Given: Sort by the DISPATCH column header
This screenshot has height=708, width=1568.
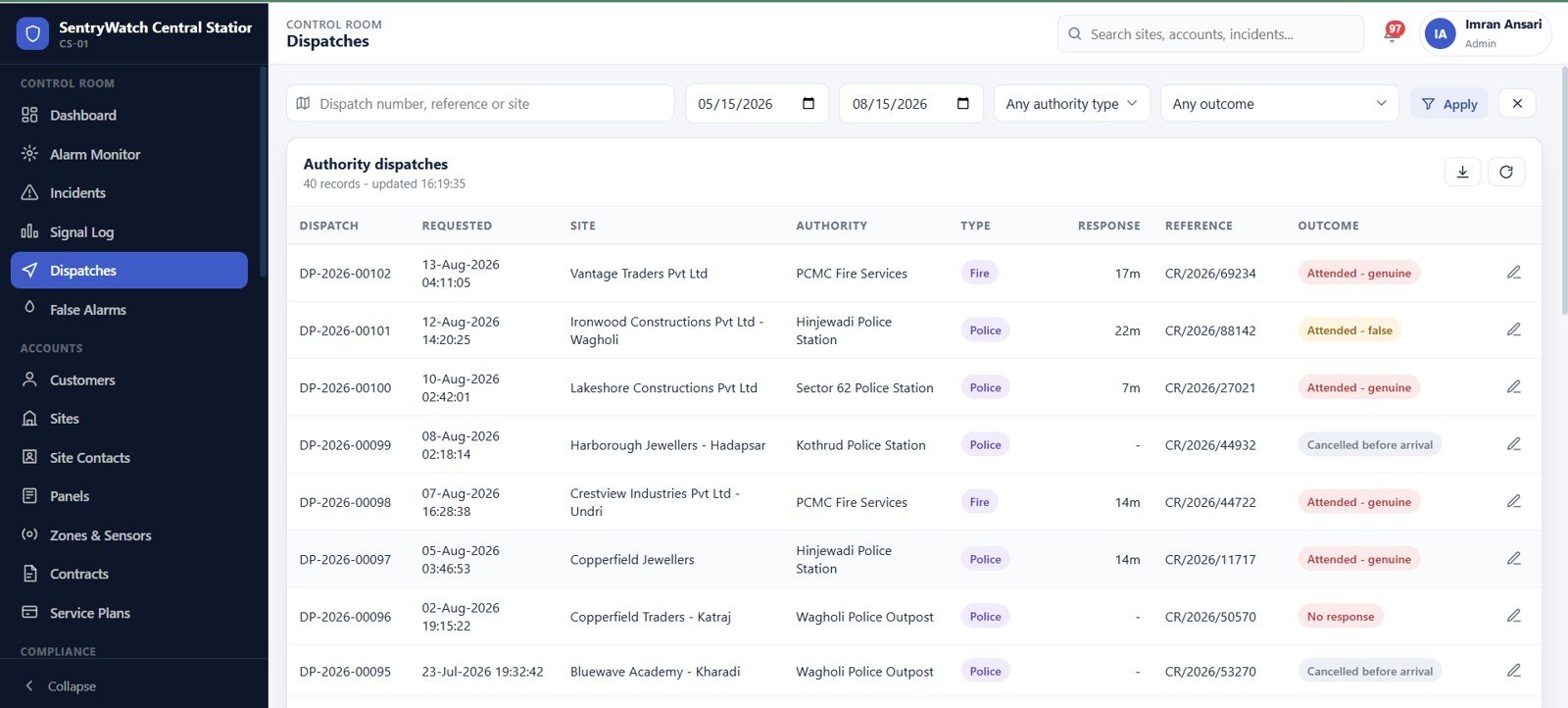Looking at the screenshot, I should click(x=329, y=226).
